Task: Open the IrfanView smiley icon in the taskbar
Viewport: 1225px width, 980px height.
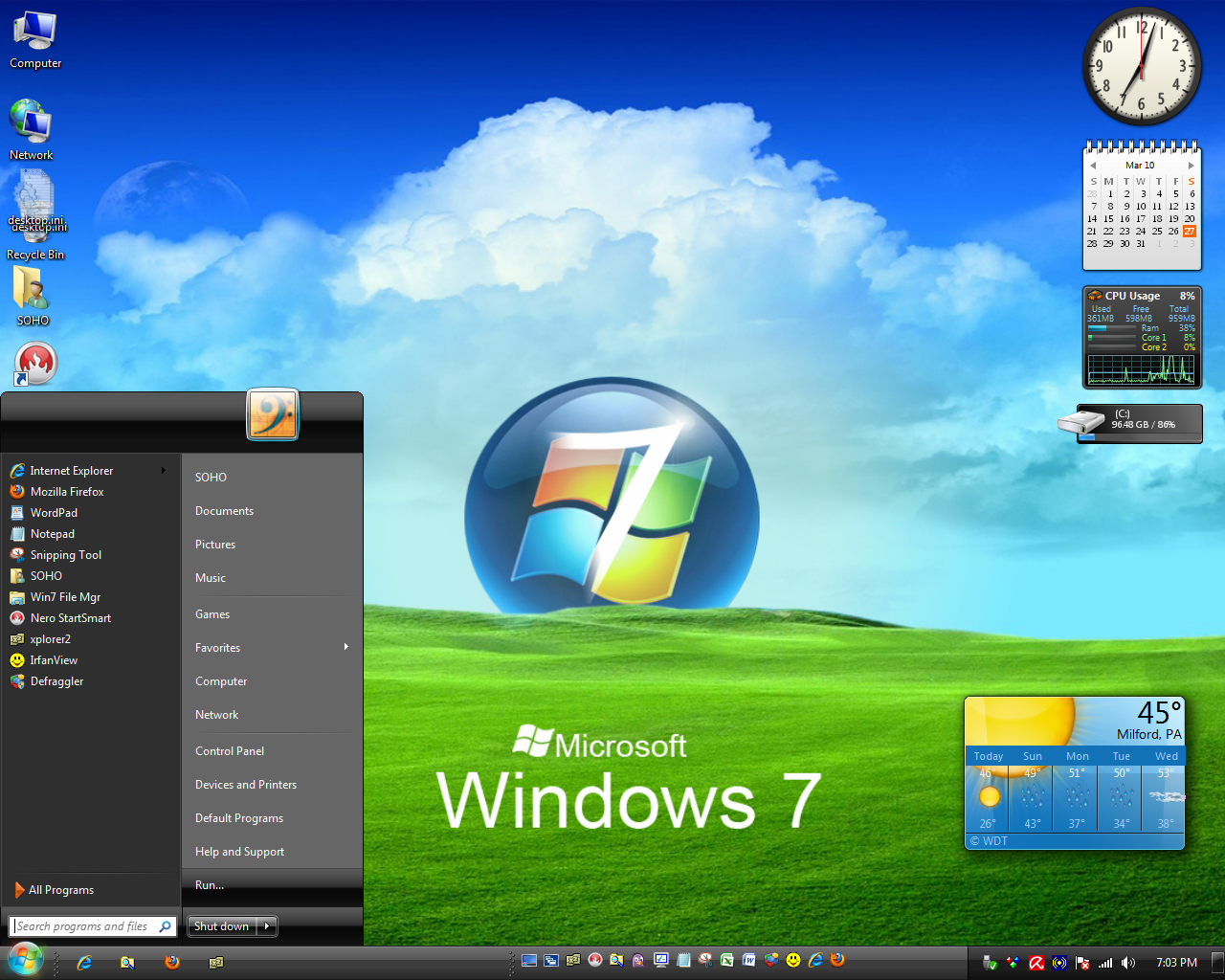Action: (793, 960)
